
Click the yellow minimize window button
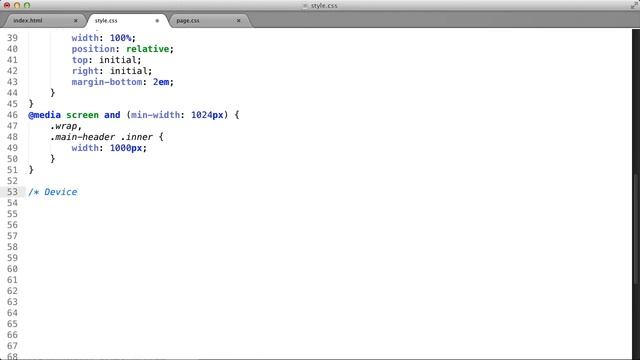coord(17,5)
